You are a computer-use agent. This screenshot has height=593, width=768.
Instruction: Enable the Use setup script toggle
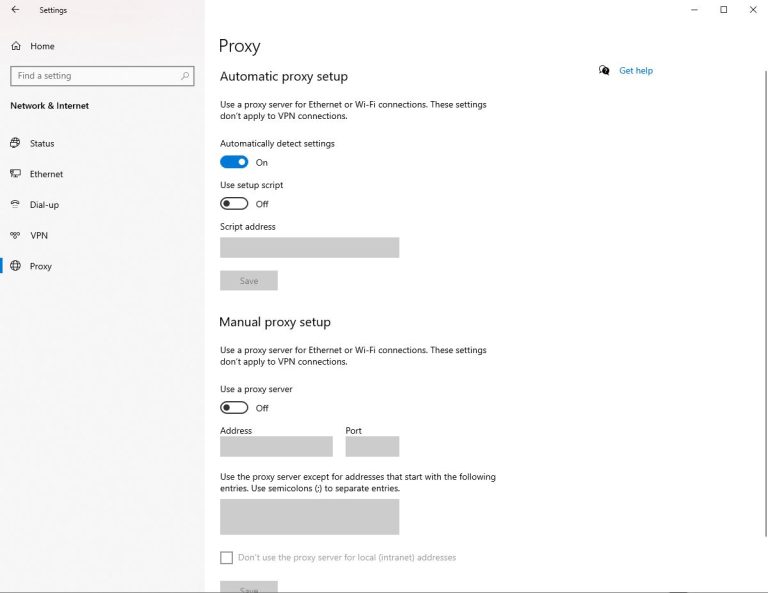(x=234, y=204)
